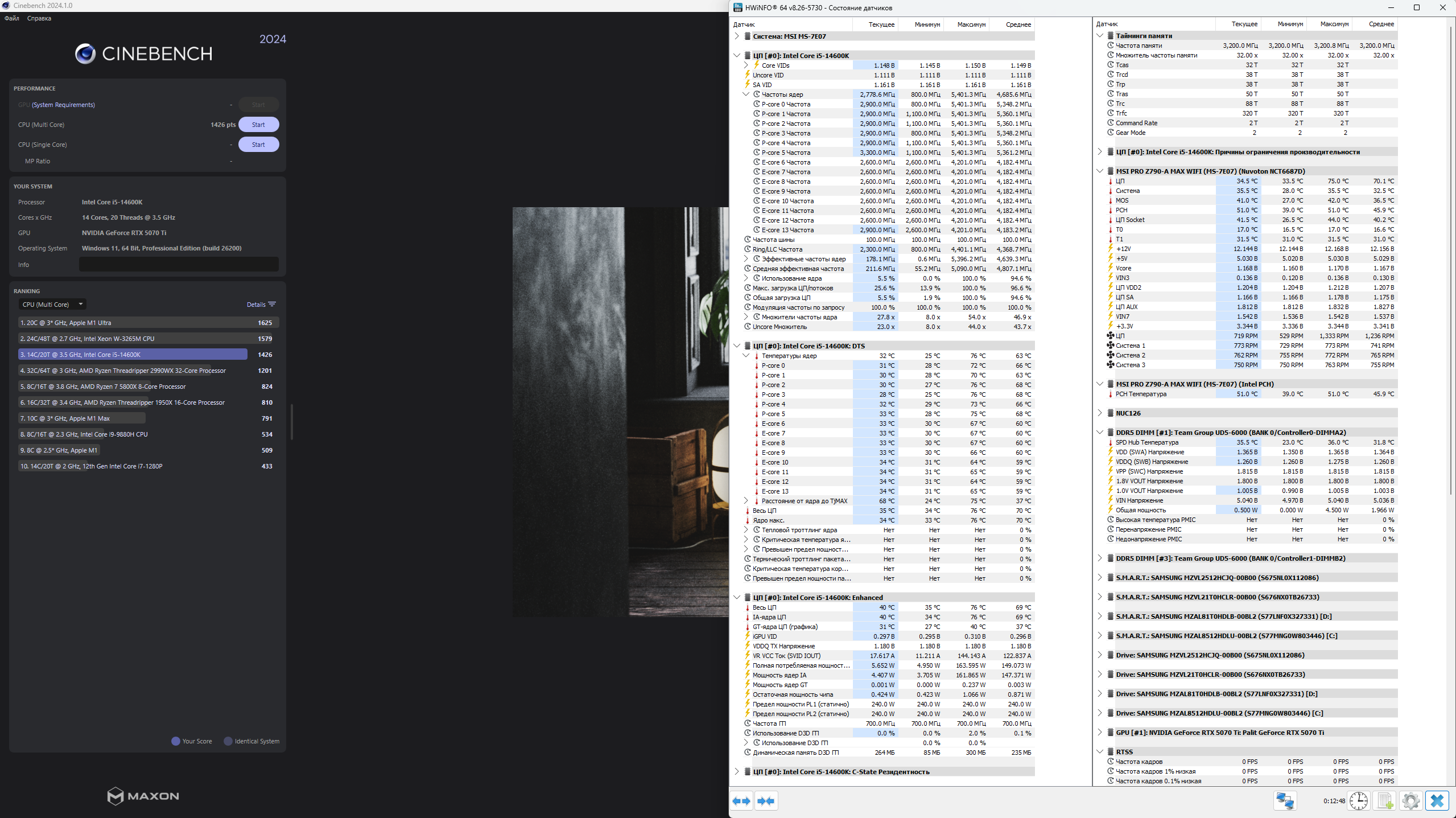Click the blue X close sensors icon
Image resolution: width=1456 pixels, height=818 pixels.
(1437, 801)
